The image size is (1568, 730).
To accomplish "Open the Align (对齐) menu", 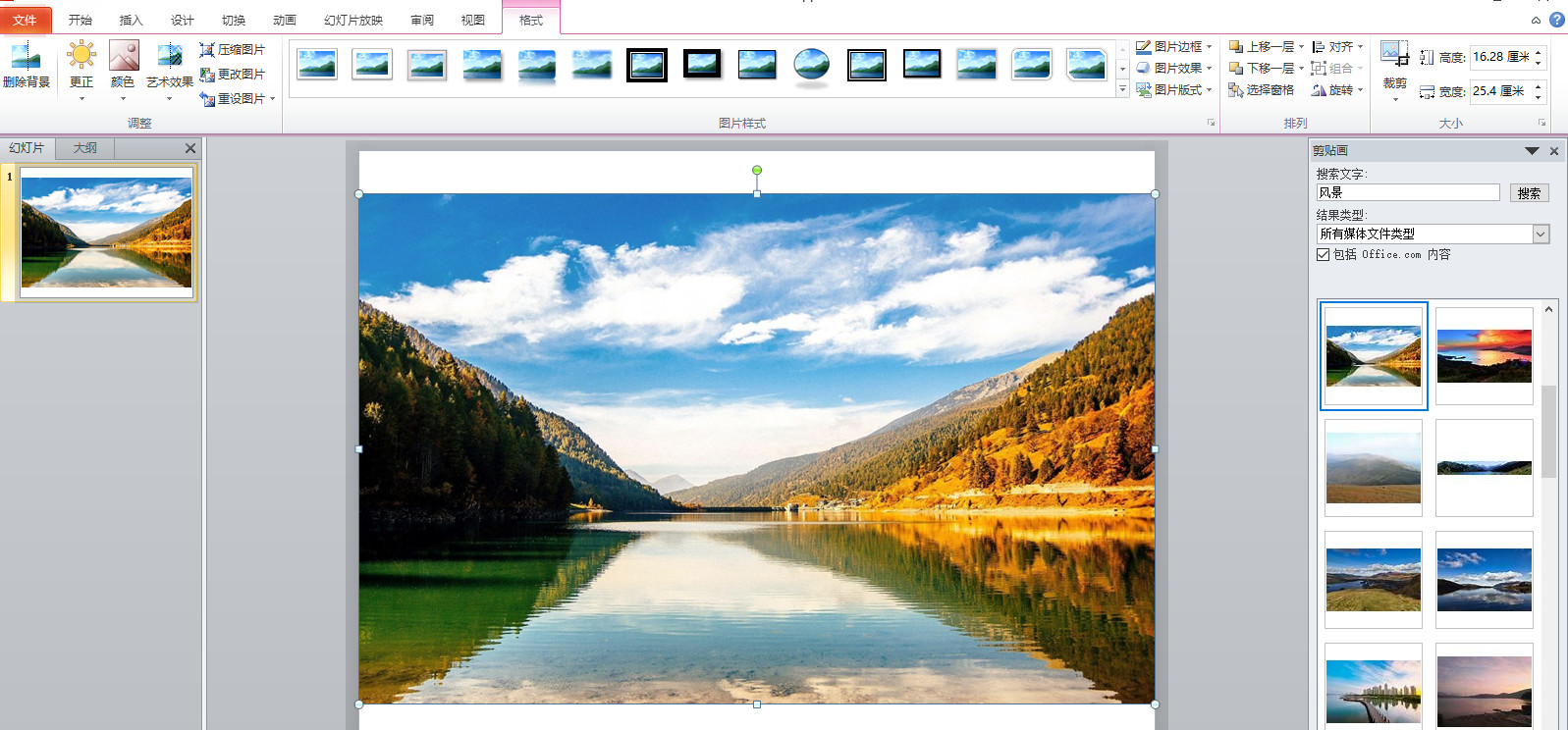I will [x=1337, y=46].
